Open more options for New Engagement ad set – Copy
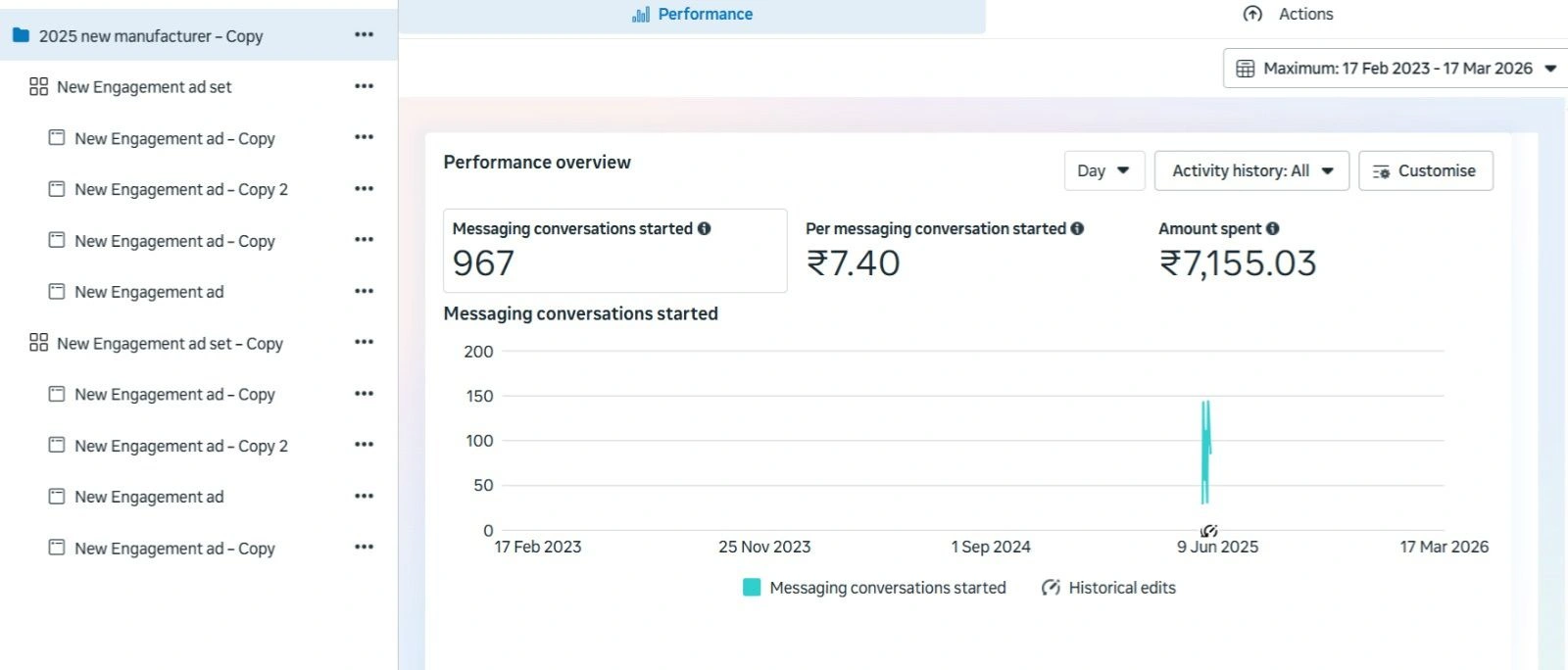The image size is (1568, 670). point(364,343)
